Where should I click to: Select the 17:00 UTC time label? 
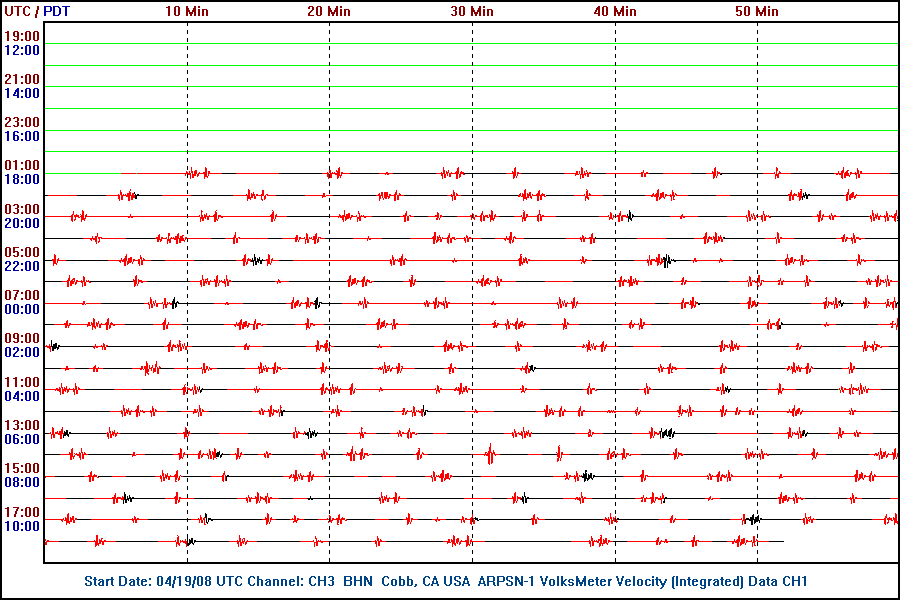22,512
